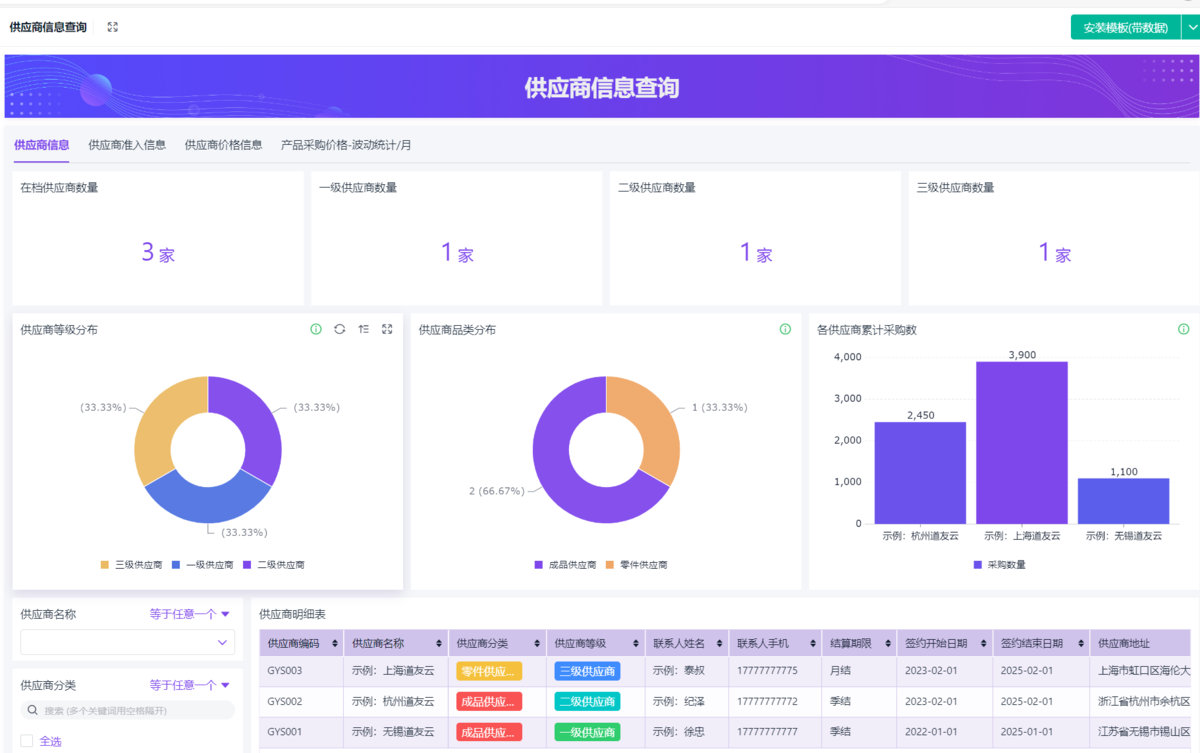Expand 供应商等级分布 chart to fullscreen
This screenshot has height=753, width=1200.
coord(387,329)
